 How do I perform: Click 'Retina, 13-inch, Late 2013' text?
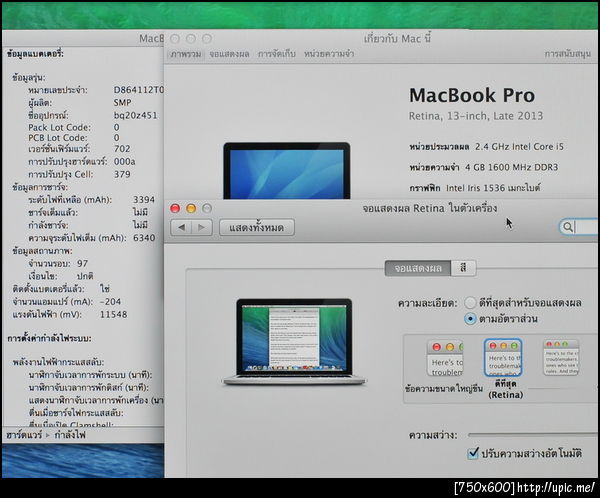pyautogui.click(x=476, y=116)
